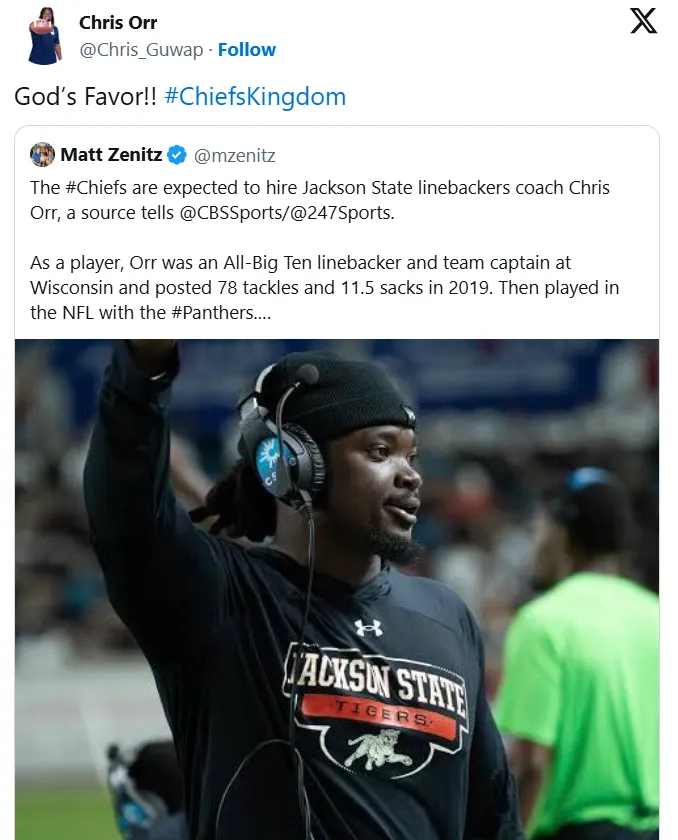
Task: Click Matt Zenitz's small profile avatar
Action: pos(42,154)
